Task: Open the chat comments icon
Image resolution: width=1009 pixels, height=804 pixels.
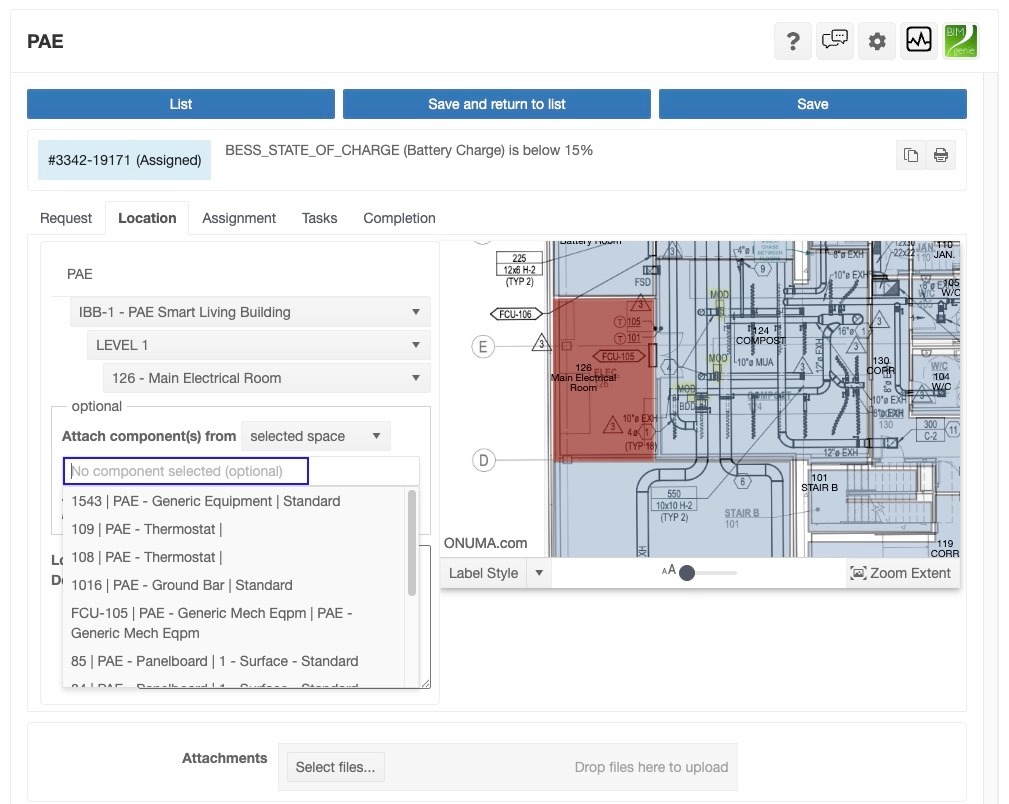Action: 834,41
